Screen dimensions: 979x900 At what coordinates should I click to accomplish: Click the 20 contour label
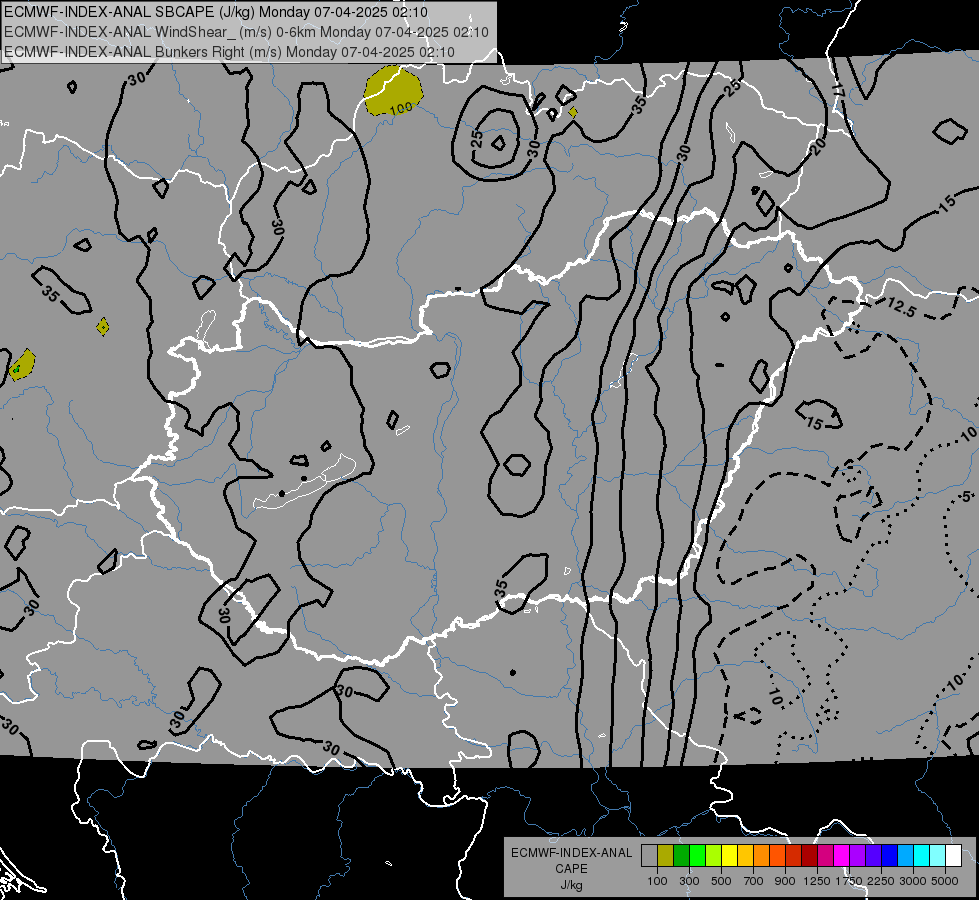[x=817, y=147]
